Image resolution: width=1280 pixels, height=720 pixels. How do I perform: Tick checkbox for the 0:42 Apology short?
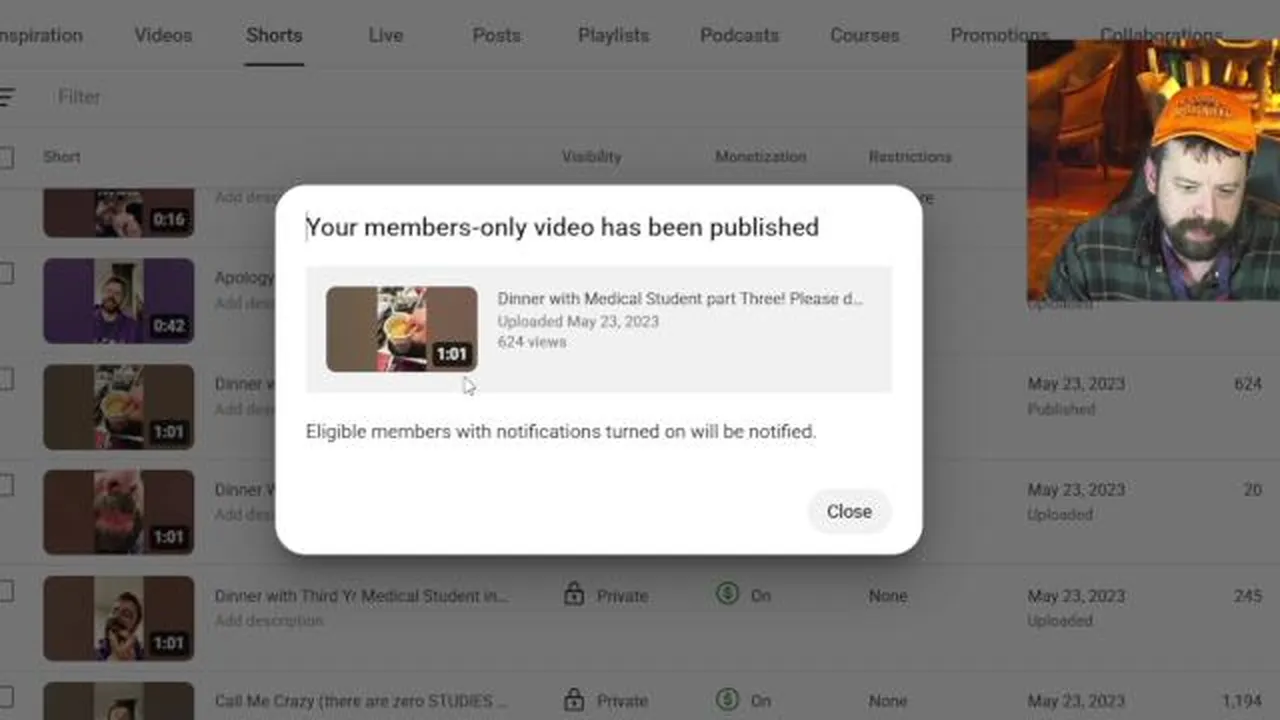(x=6, y=274)
